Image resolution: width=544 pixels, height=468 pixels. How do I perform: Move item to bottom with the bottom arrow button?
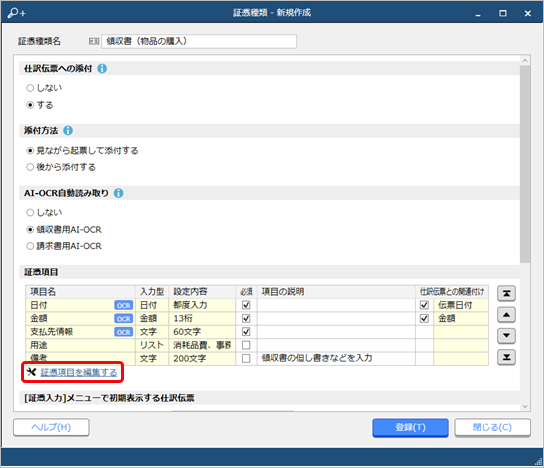[x=506, y=357]
